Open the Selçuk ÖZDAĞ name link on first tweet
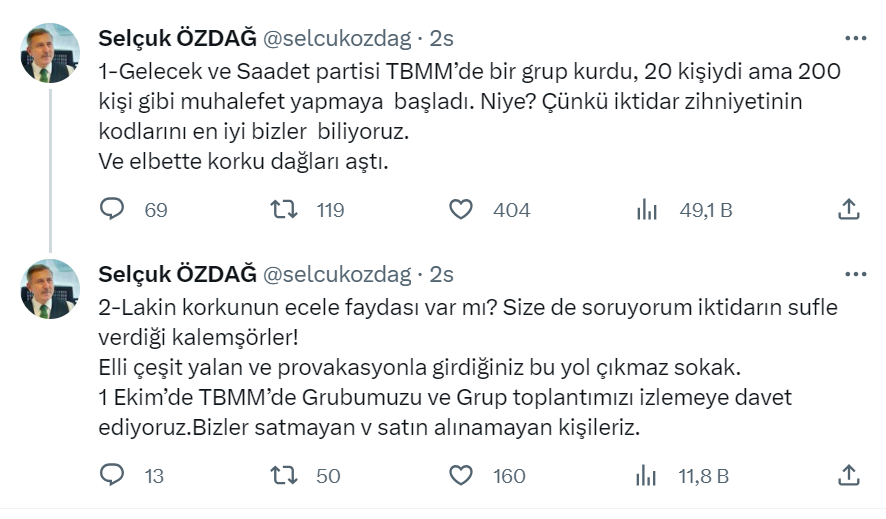The width and height of the screenshot is (886, 519). click(176, 39)
